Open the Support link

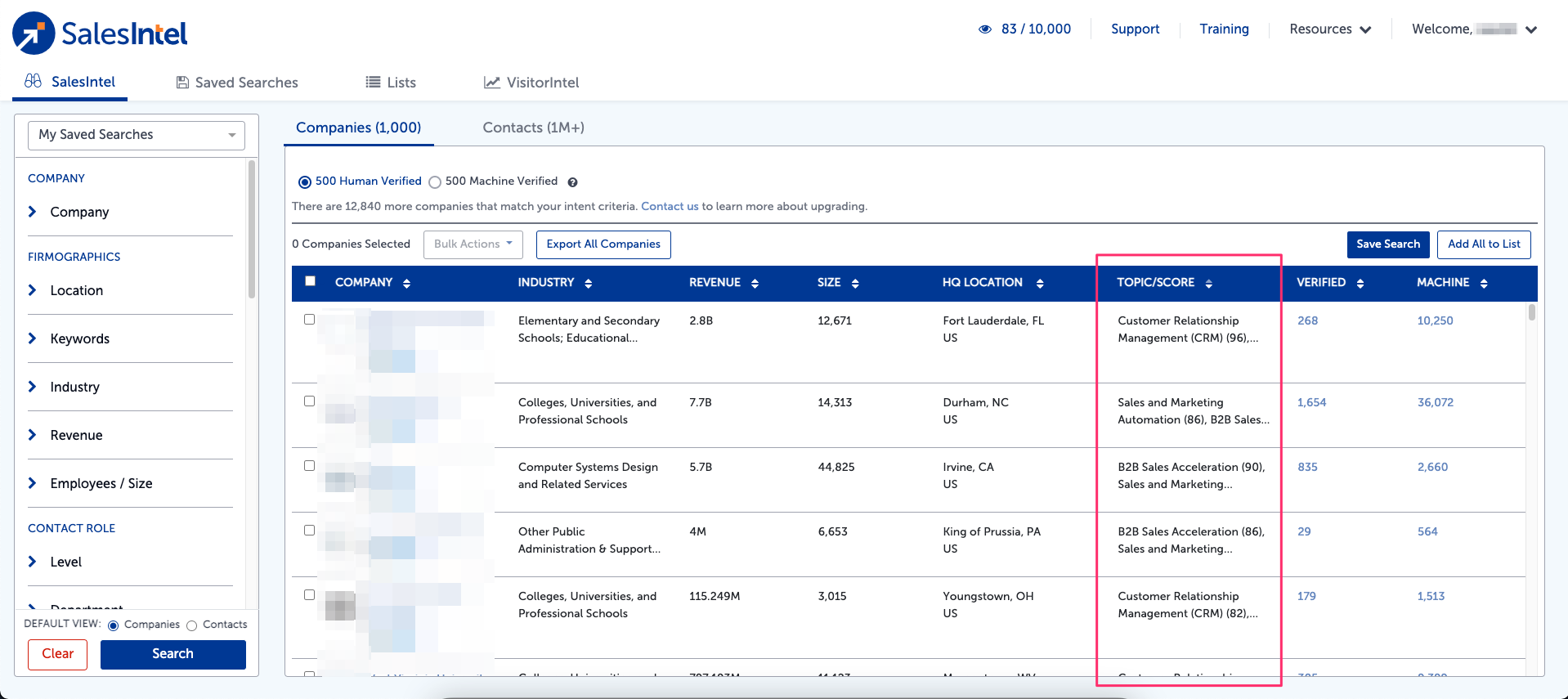(x=1135, y=29)
